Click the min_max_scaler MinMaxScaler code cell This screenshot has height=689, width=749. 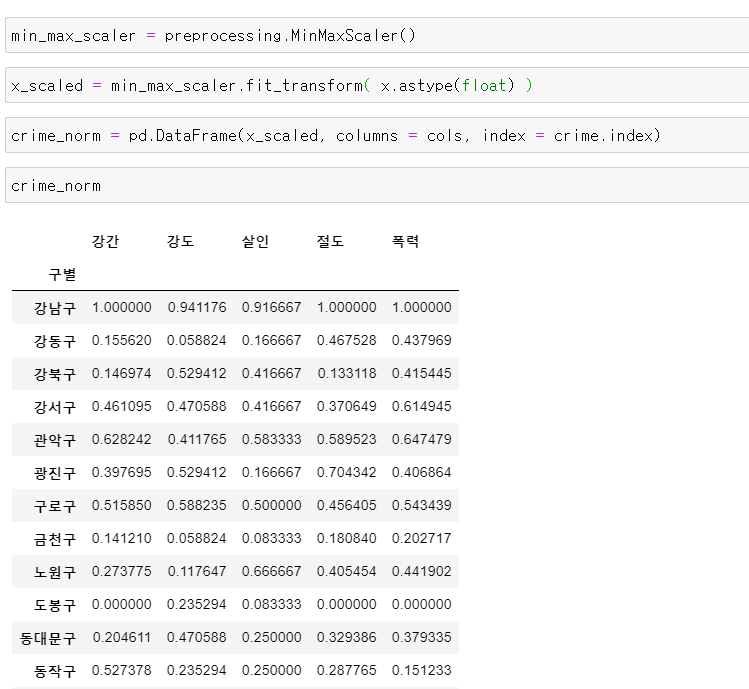point(377,35)
